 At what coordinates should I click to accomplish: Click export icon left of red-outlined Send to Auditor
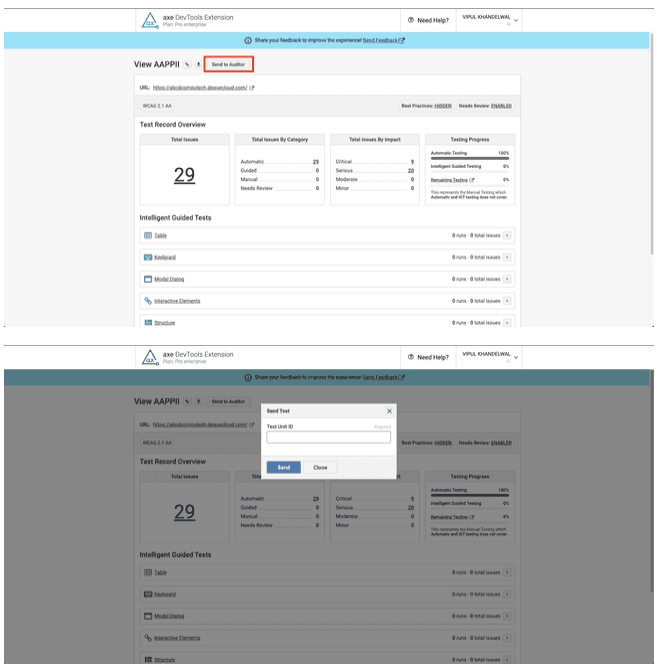click(197, 64)
